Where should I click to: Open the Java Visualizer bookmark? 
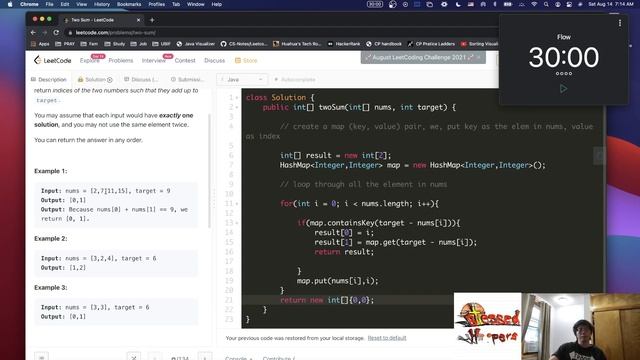click(x=196, y=44)
